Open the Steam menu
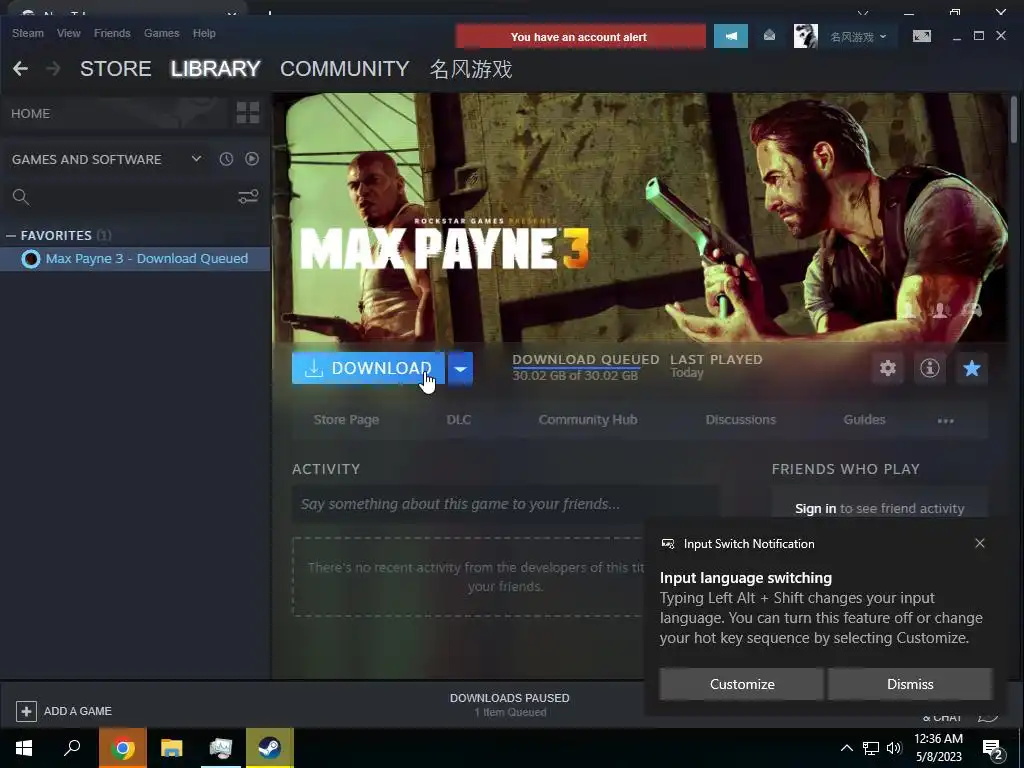Viewport: 1024px width, 768px height. click(x=27, y=33)
